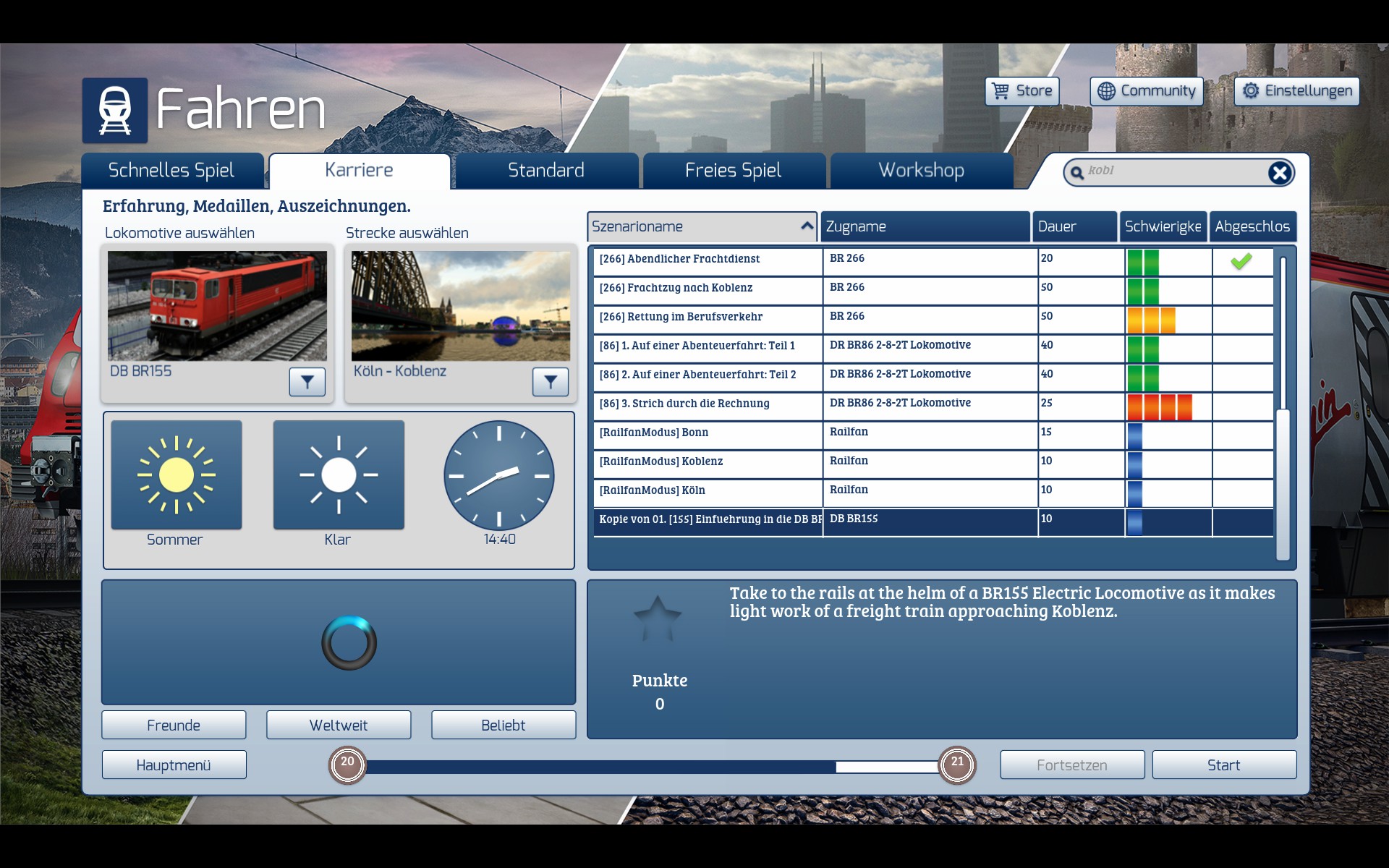Screen dimensions: 1389x868
Task: Click the Fahren train logo icon
Action: (115, 111)
